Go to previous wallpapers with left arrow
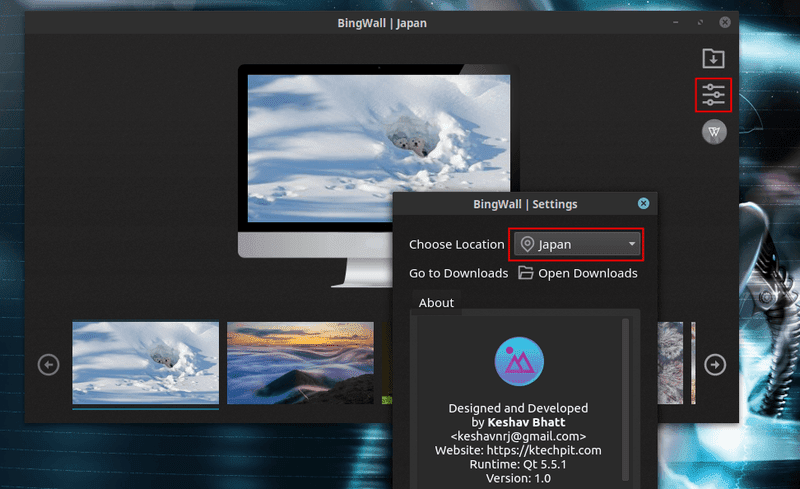 pos(48,364)
